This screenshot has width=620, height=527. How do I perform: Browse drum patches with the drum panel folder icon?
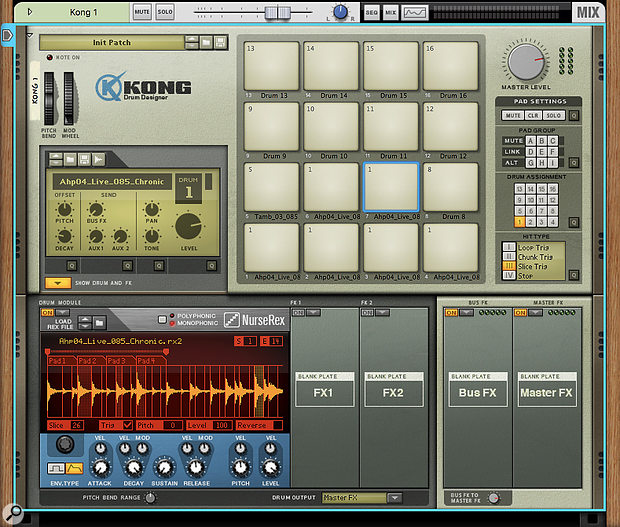(70, 159)
